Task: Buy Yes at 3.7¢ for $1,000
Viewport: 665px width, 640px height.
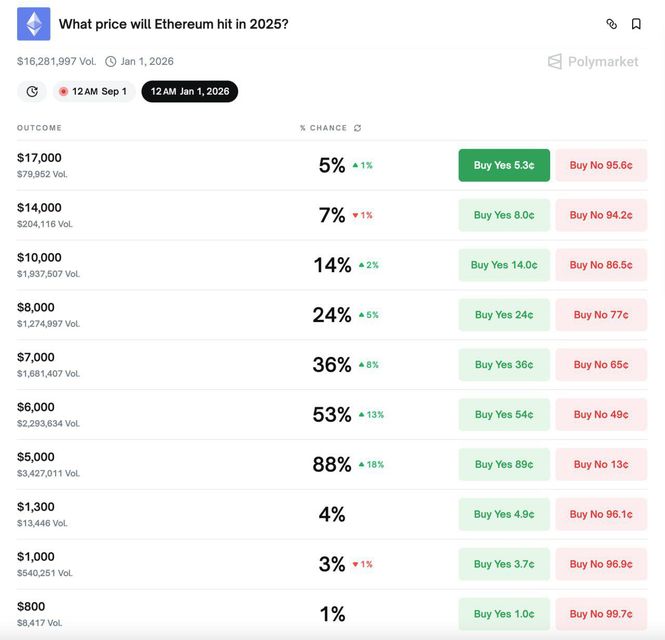Action: pos(504,564)
